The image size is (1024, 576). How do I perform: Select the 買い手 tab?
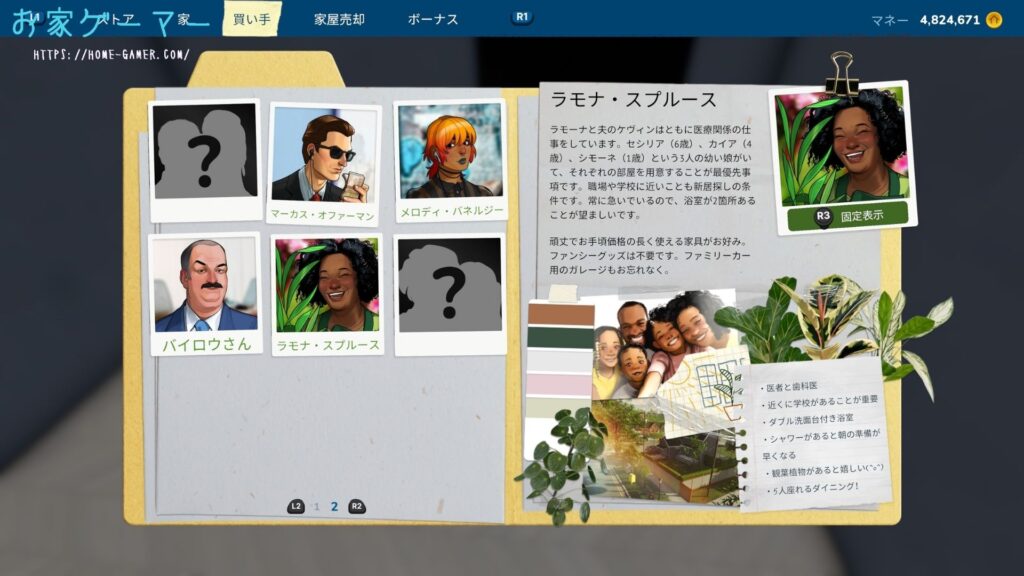252,18
